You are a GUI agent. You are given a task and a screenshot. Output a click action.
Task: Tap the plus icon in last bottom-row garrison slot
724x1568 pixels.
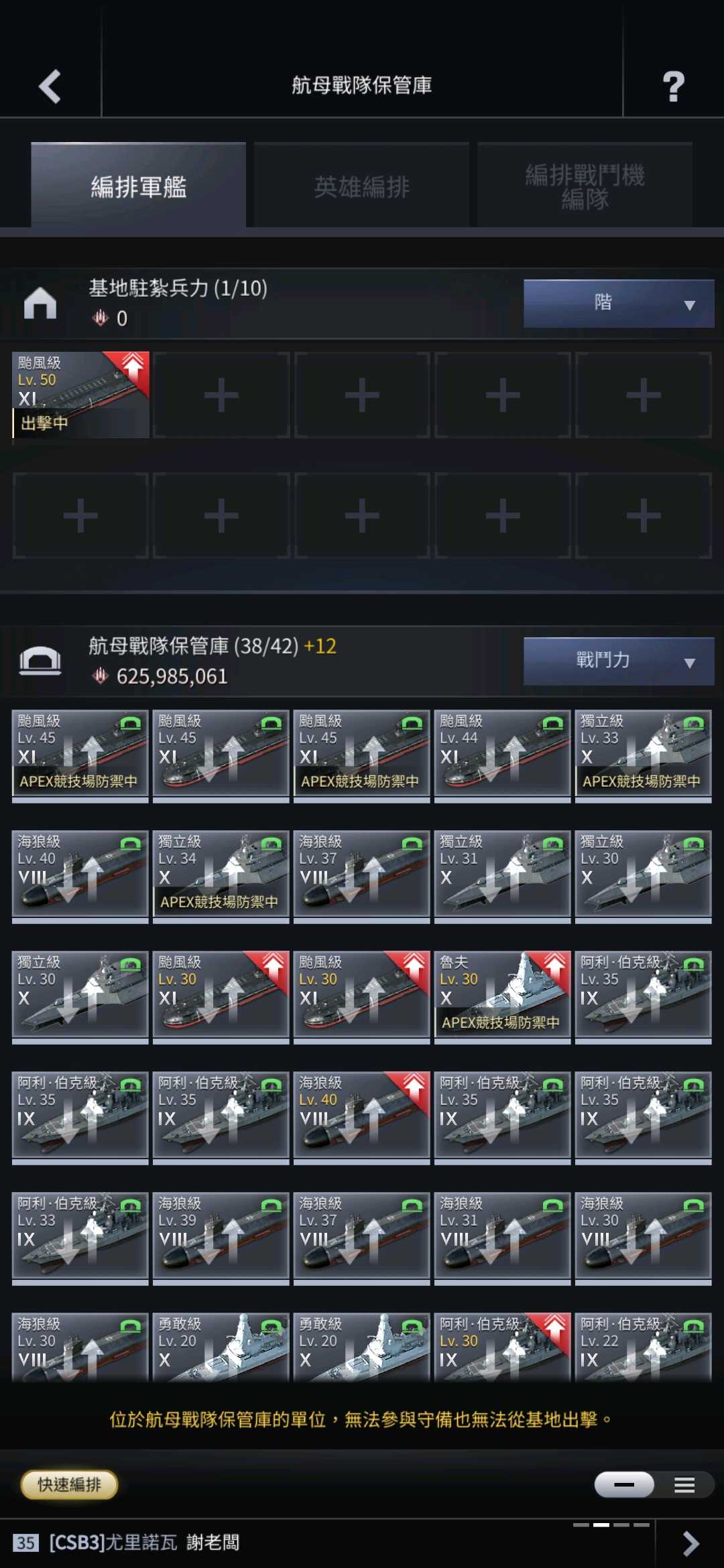[644, 516]
